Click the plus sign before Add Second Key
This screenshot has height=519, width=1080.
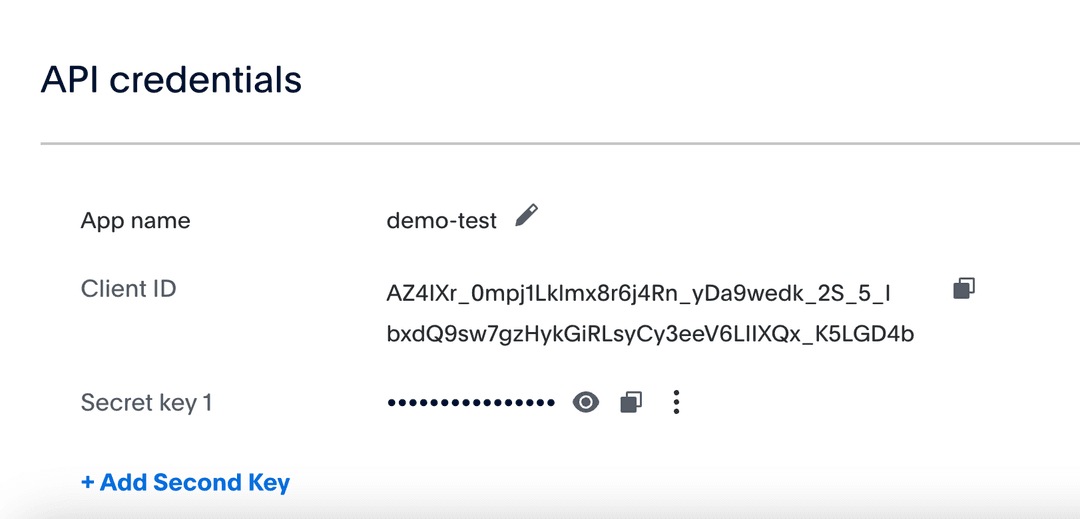click(x=88, y=483)
